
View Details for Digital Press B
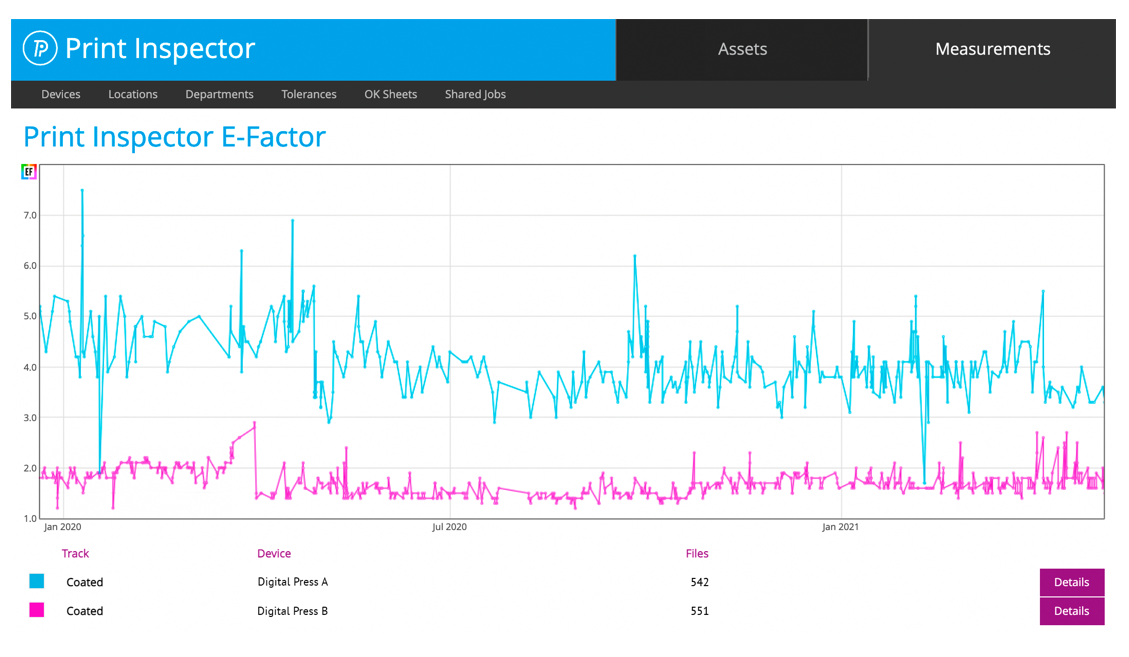pyautogui.click(x=1071, y=611)
